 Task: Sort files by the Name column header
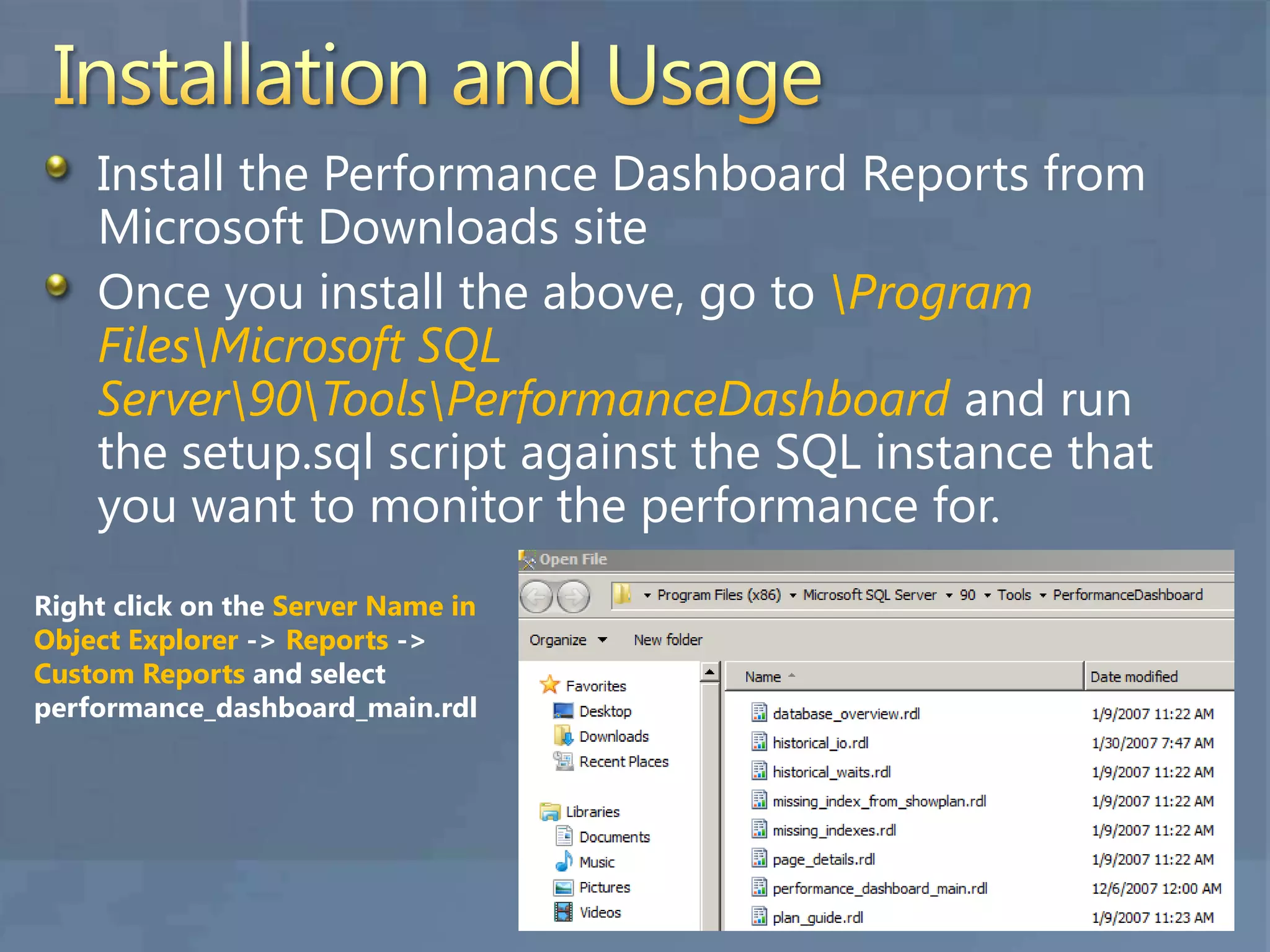(763, 677)
